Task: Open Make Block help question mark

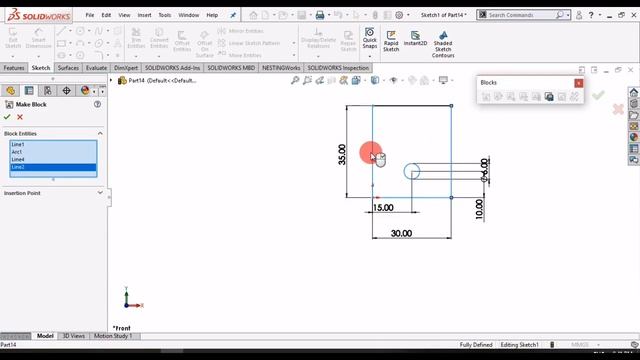Action: [x=97, y=104]
